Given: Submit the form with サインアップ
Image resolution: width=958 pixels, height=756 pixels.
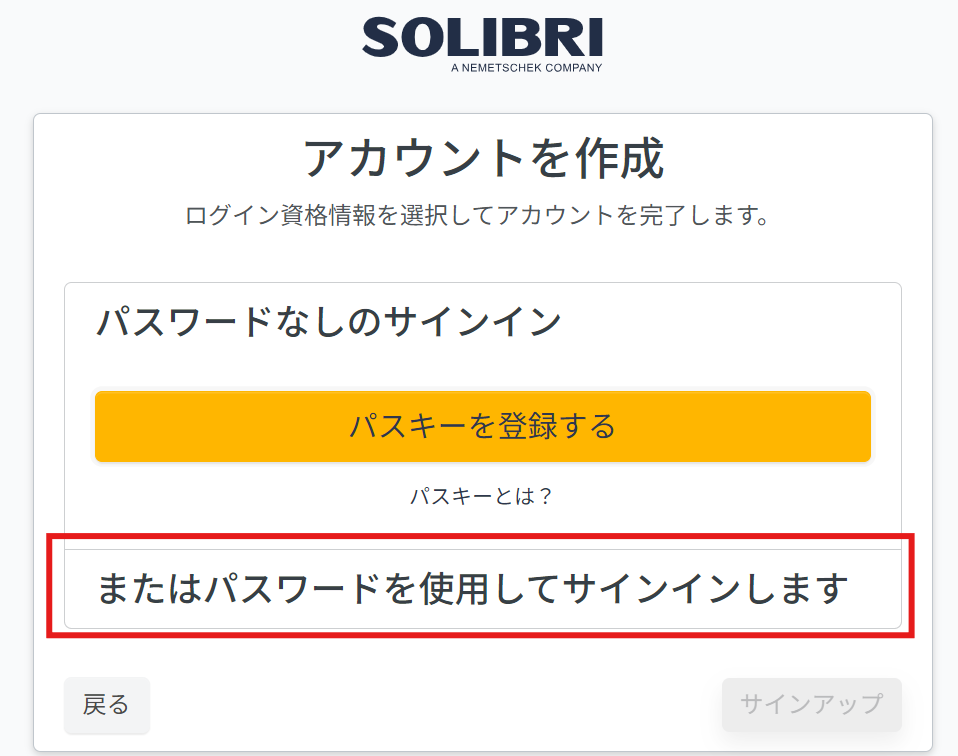Looking at the screenshot, I should click(x=811, y=705).
